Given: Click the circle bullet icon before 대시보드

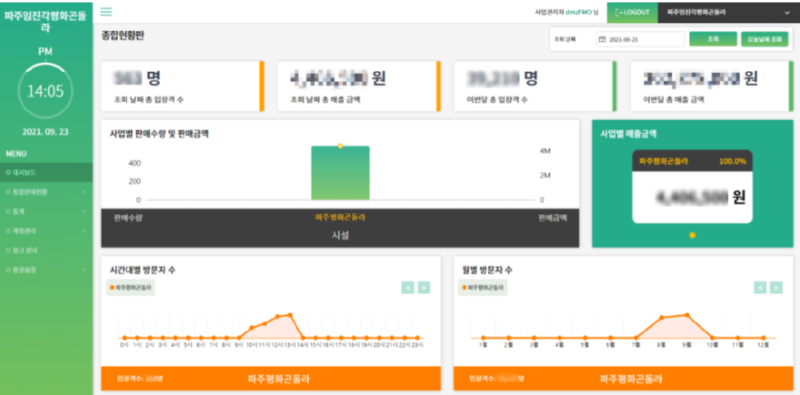Looking at the screenshot, I should 8,172.
